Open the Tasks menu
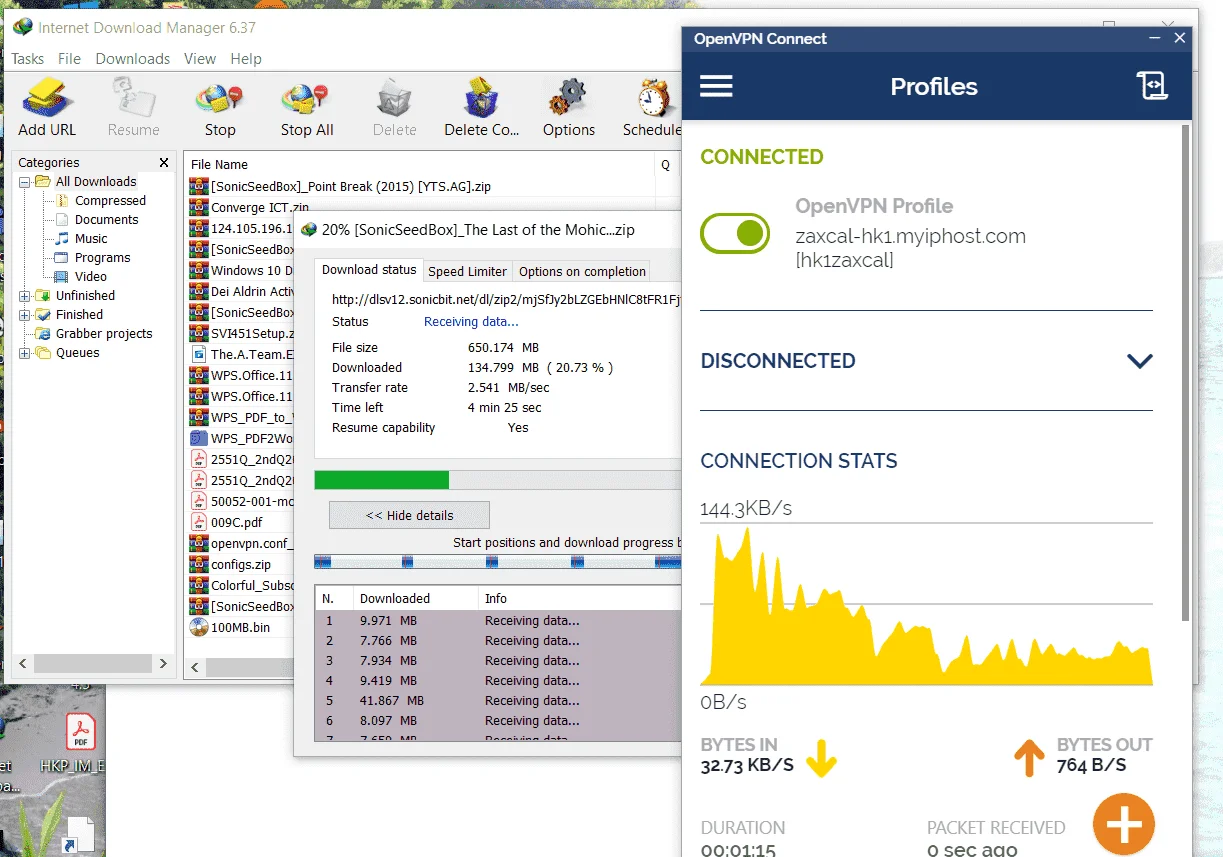 [28, 59]
